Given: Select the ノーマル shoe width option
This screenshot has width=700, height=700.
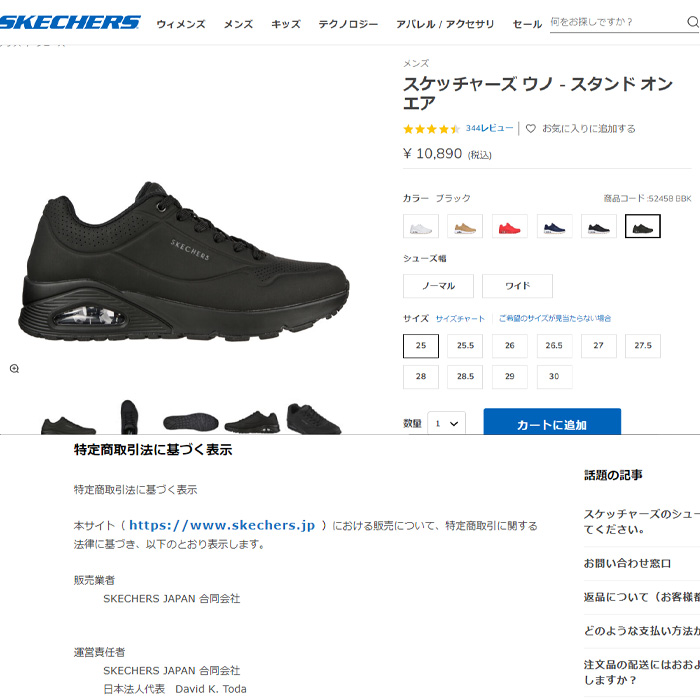Looking at the screenshot, I should pyautogui.click(x=438, y=286).
